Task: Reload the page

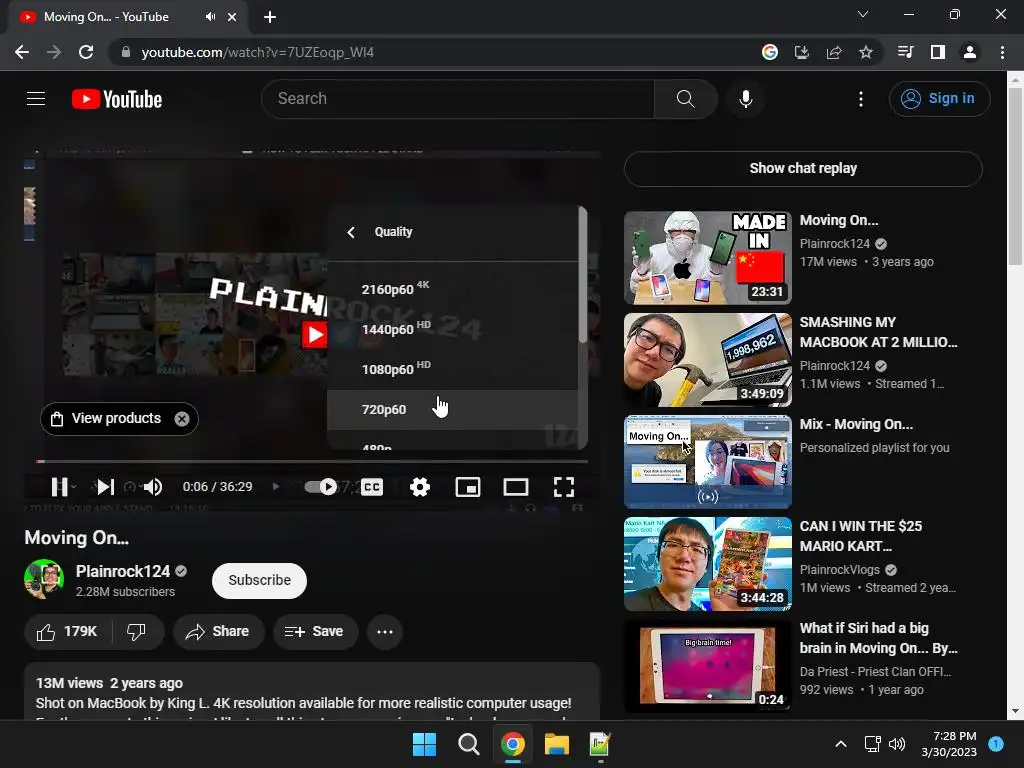Action: pyautogui.click(x=86, y=52)
